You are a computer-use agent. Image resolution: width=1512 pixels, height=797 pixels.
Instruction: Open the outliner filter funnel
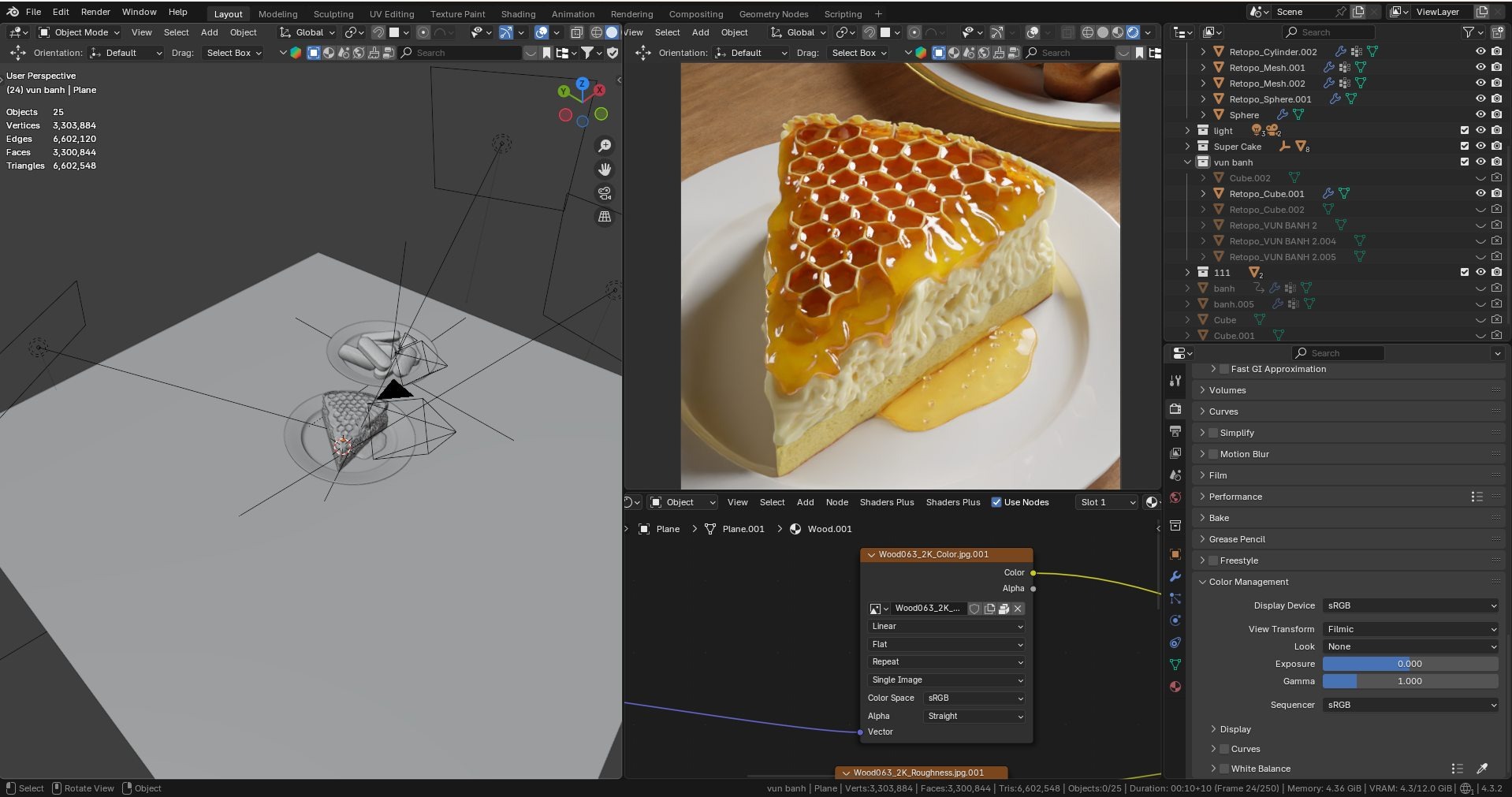1469,32
